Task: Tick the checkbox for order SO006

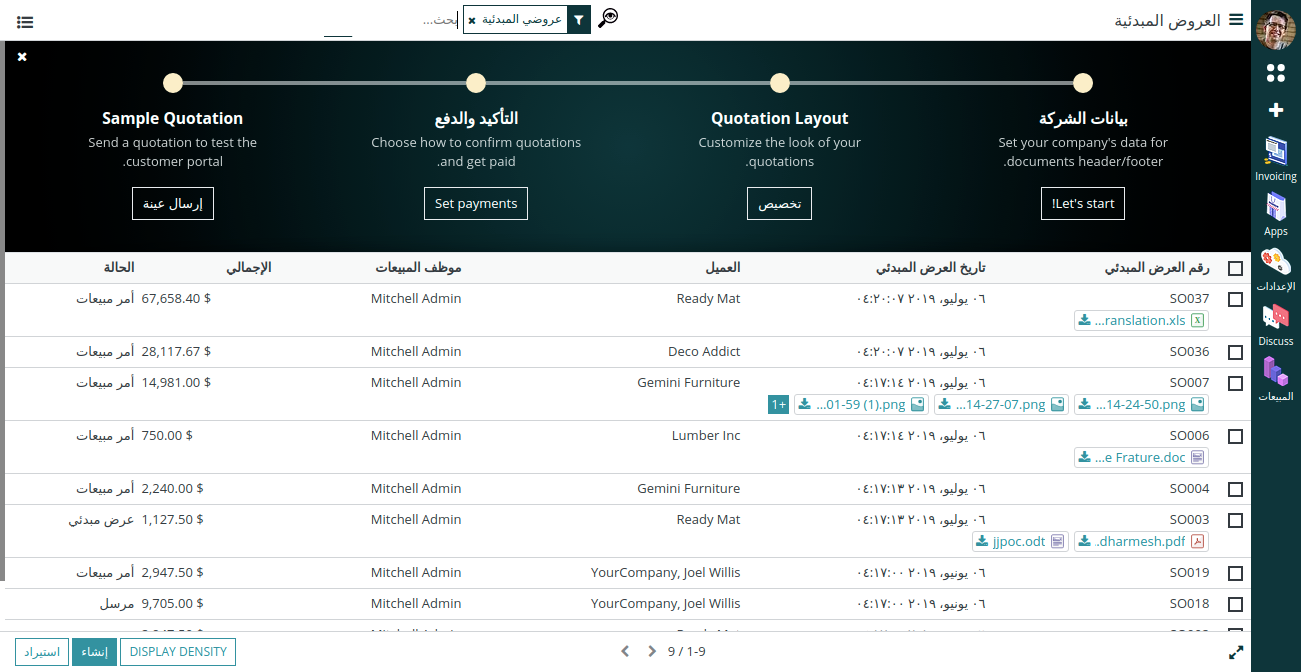Action: [1235, 437]
